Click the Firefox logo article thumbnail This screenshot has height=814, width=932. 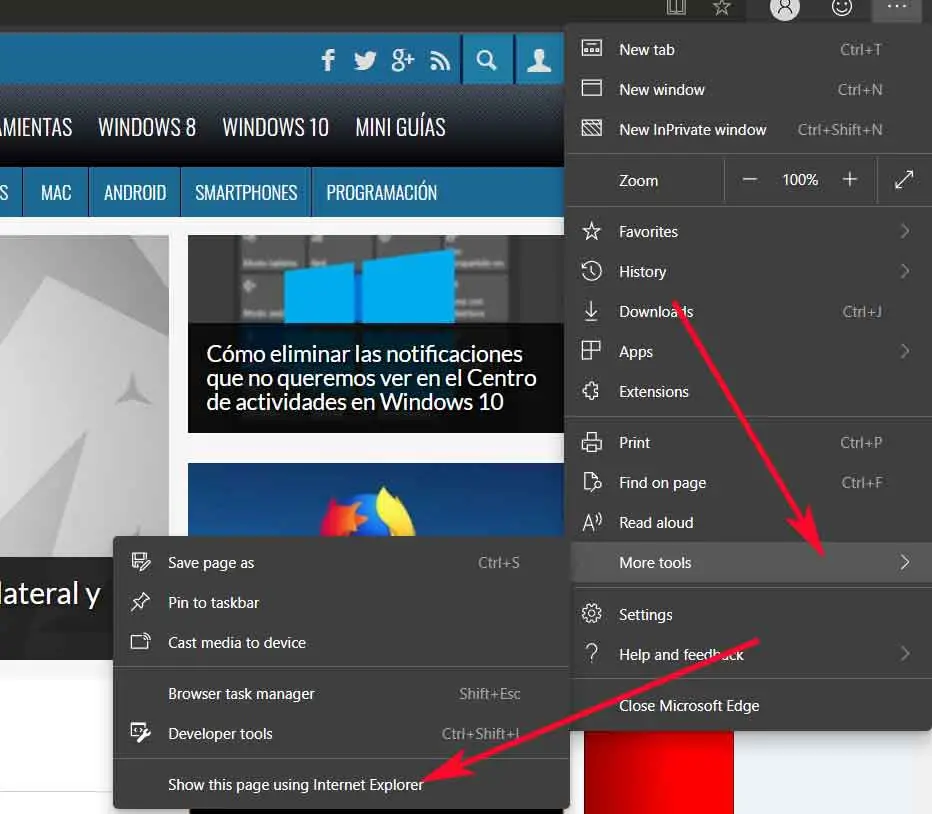click(376, 499)
